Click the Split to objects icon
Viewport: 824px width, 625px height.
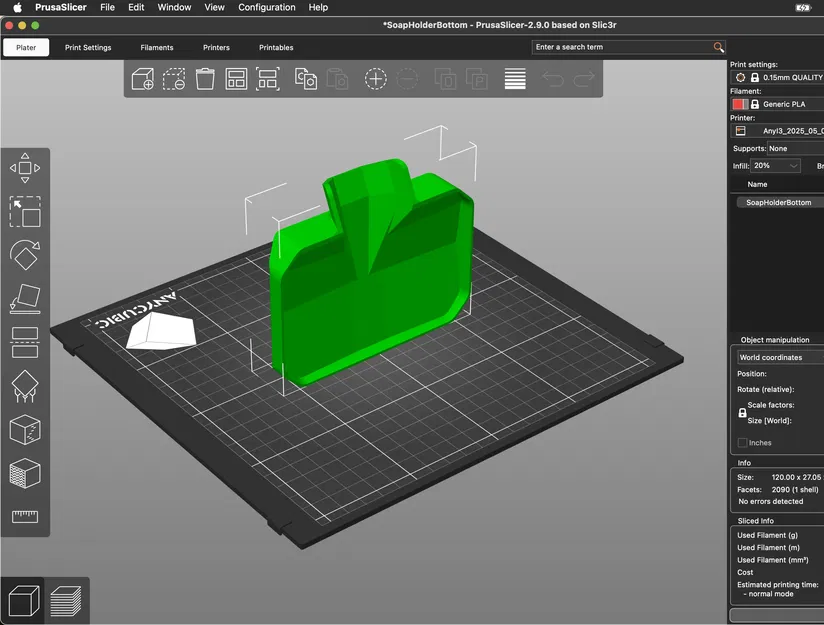pyautogui.click(x=445, y=79)
